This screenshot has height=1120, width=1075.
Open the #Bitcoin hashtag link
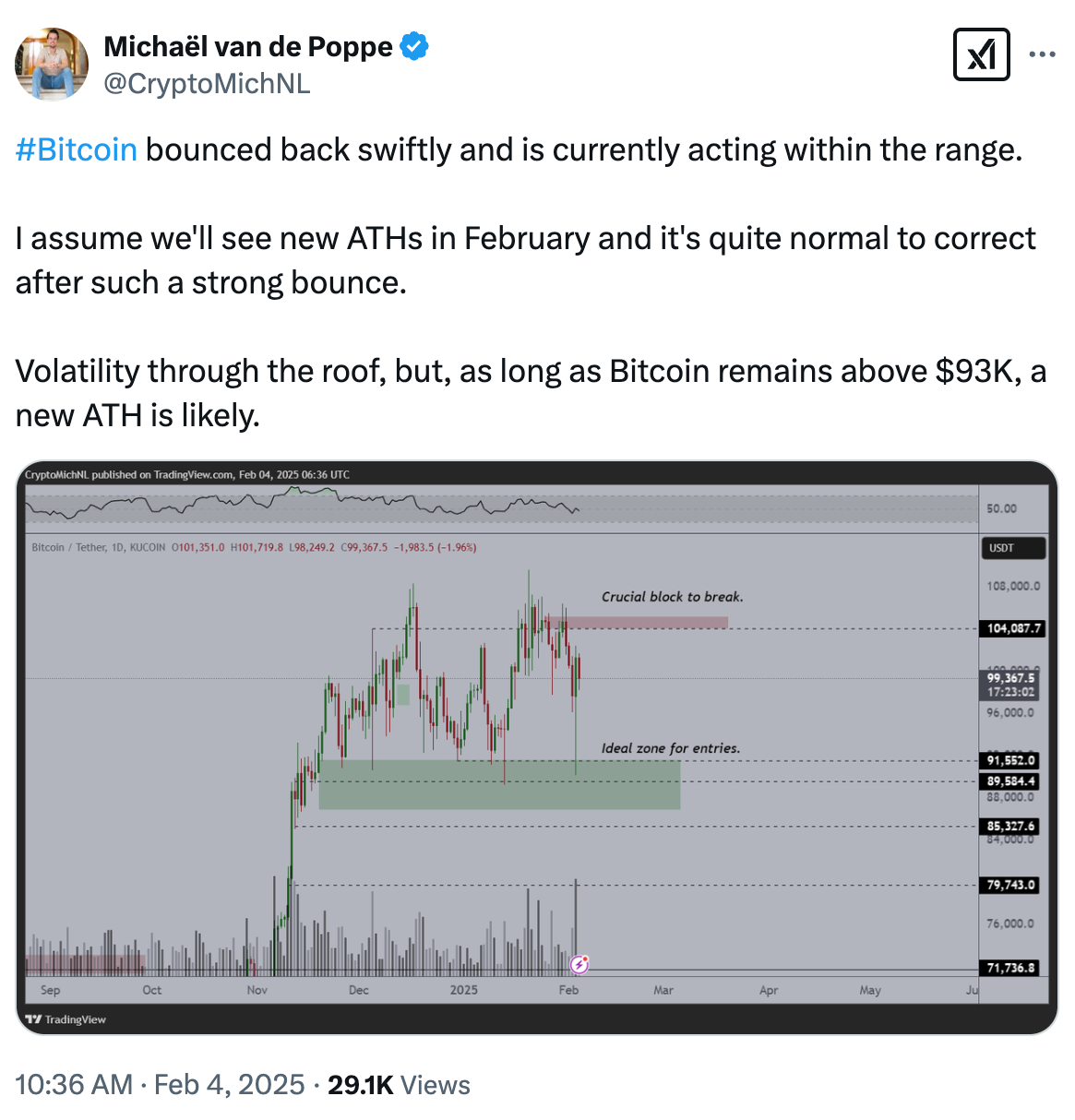(77, 149)
